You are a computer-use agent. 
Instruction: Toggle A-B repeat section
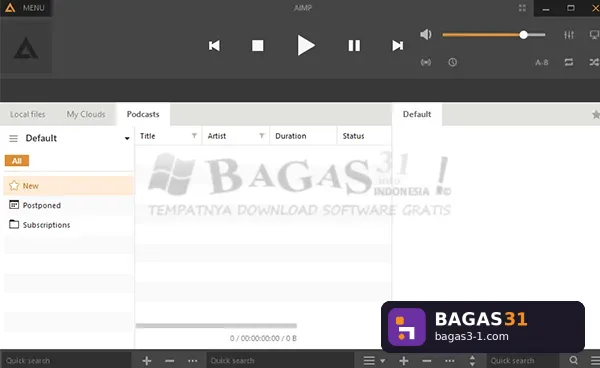541,62
